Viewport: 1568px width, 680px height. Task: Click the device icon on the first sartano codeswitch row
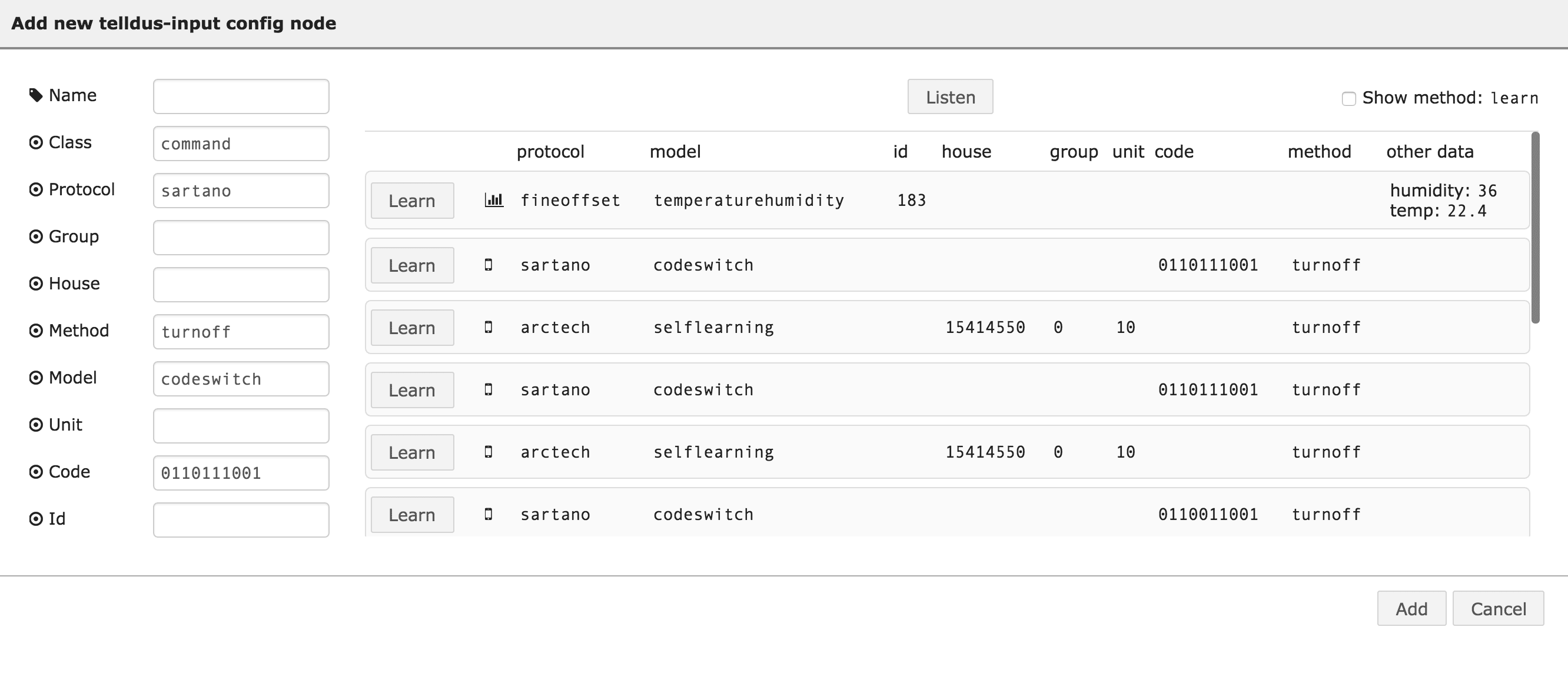click(489, 265)
